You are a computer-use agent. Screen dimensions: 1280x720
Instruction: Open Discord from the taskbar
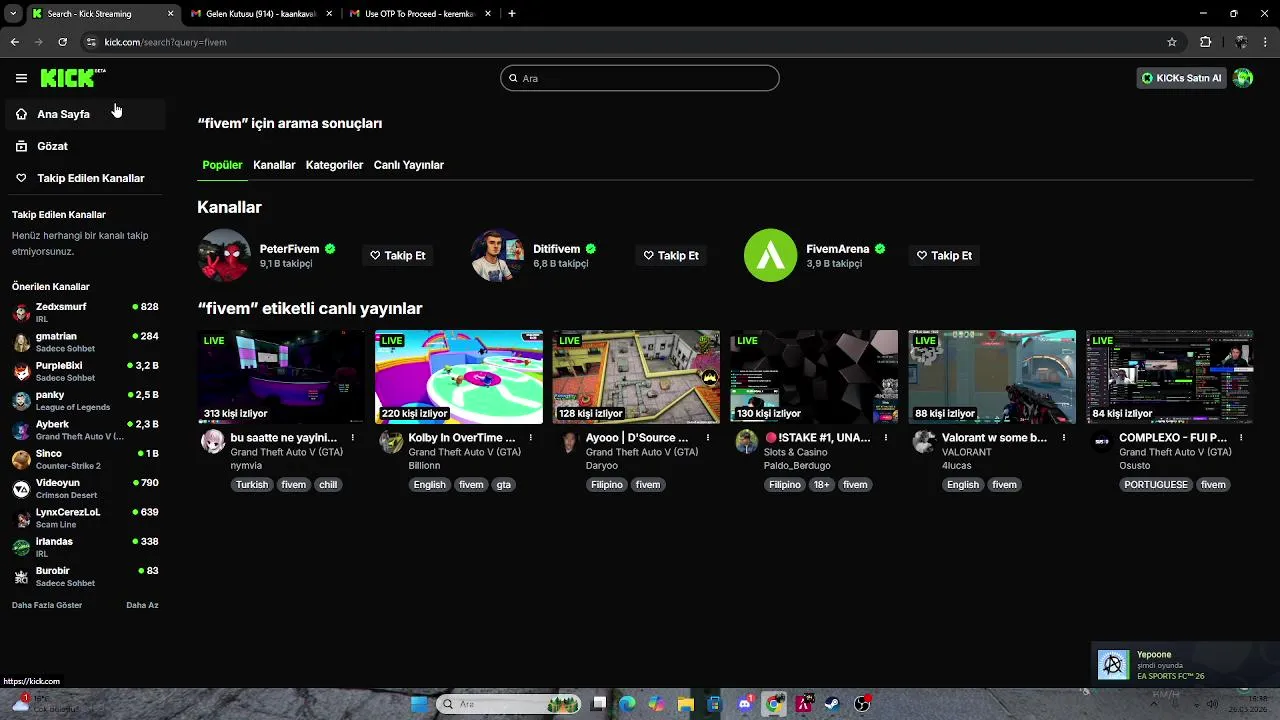744,704
